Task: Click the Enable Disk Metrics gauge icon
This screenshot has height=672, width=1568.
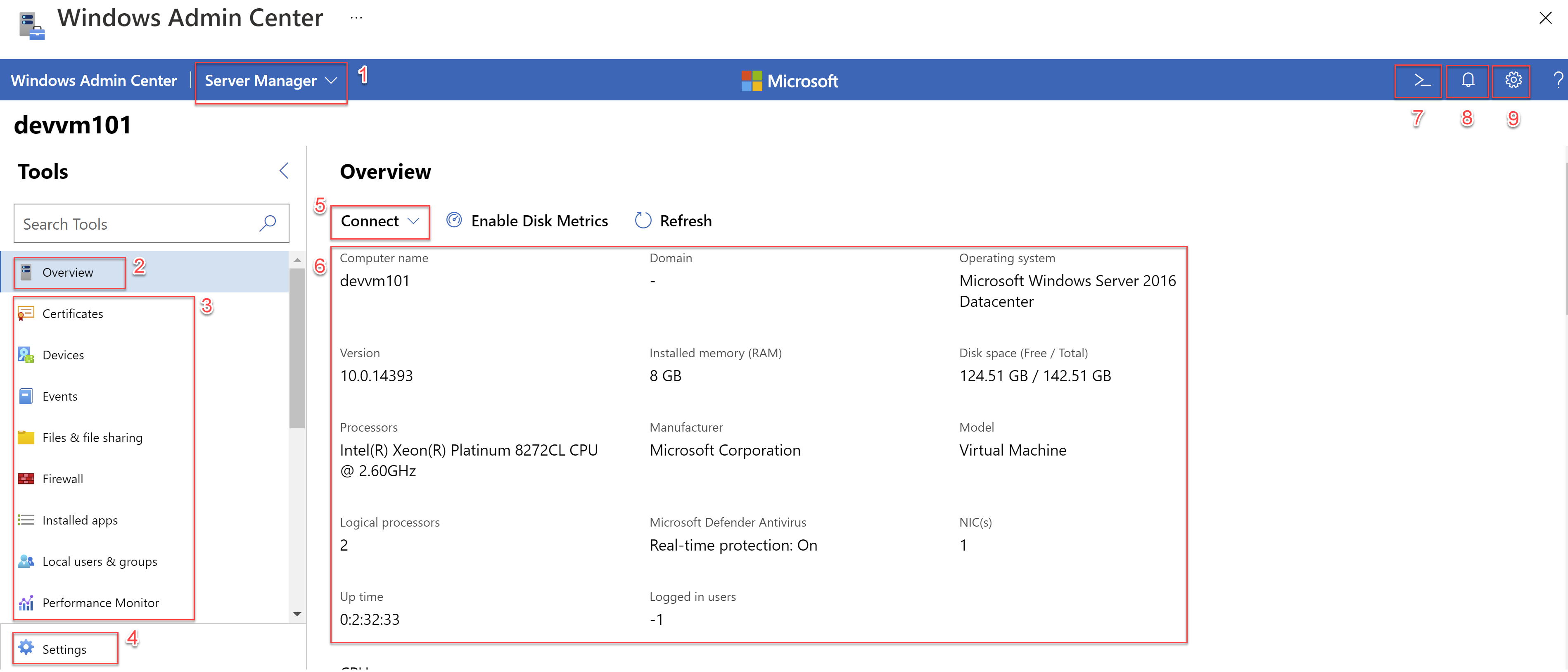Action: tap(454, 220)
